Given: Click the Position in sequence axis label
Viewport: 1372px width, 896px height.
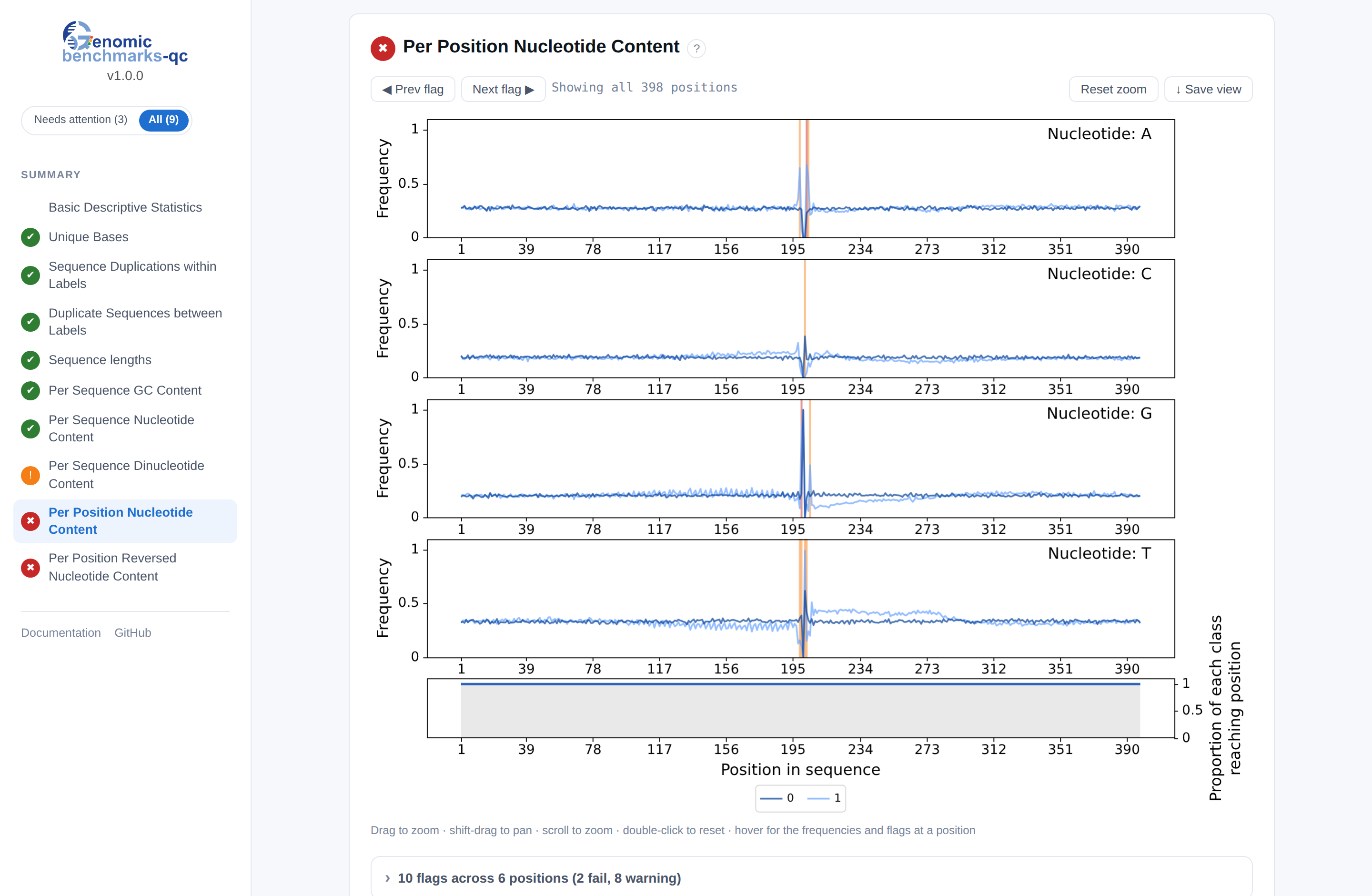Looking at the screenshot, I should 800,770.
